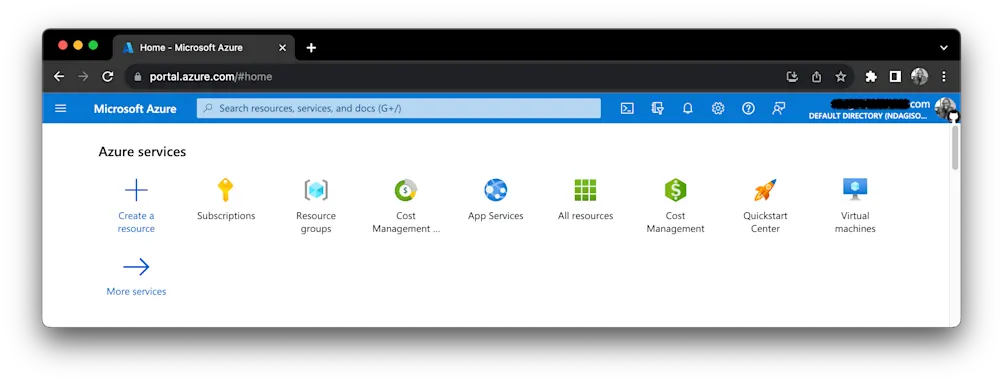Click the Create a resource plus icon

point(136,190)
